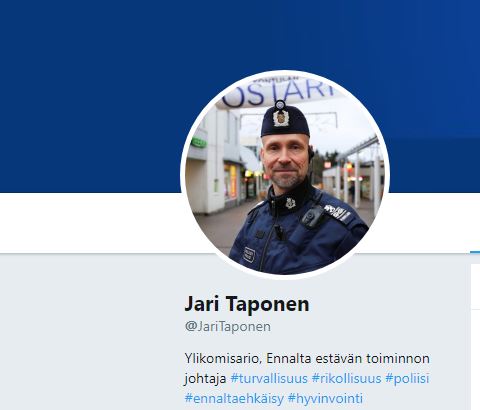
Task: Click the word johtaja in the bio
Action: 205,379
